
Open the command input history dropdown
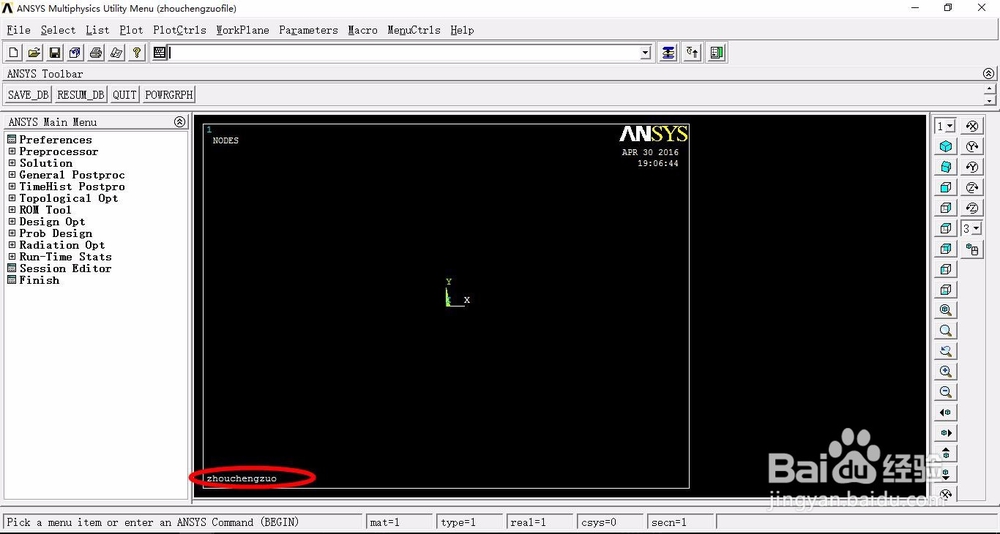pyautogui.click(x=646, y=52)
